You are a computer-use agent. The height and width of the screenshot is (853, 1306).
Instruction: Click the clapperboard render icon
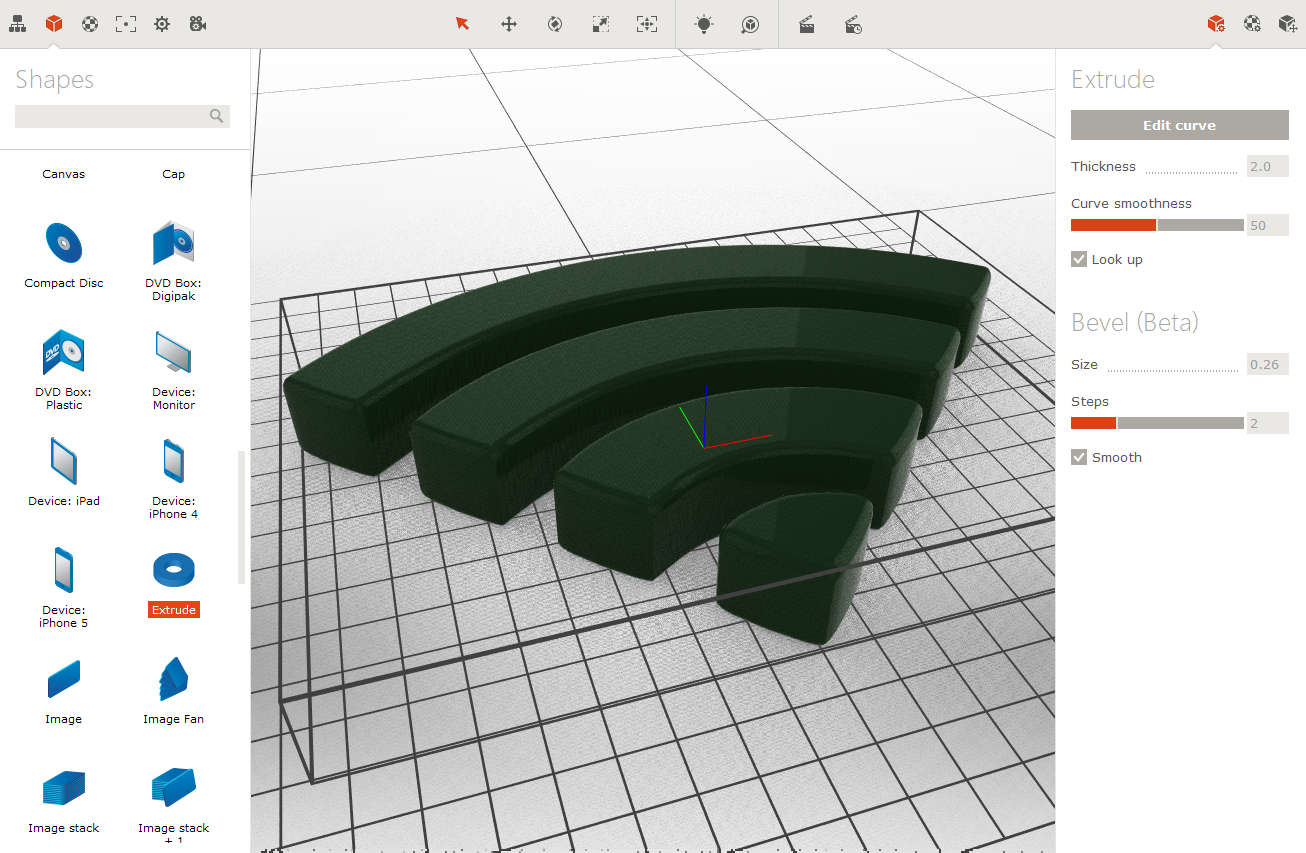tap(806, 24)
